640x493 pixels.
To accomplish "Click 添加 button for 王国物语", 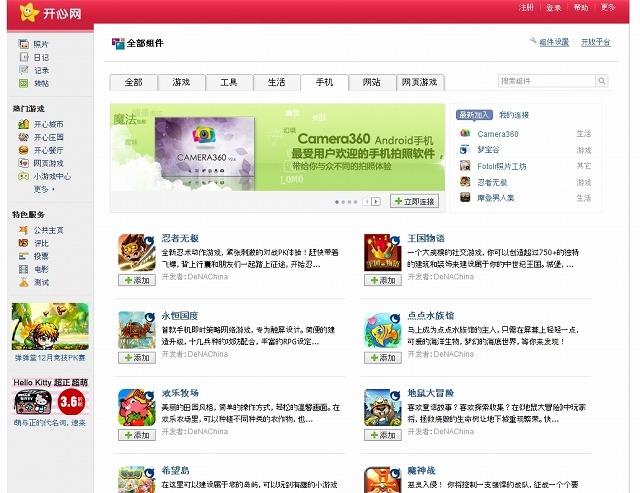I will point(383,280).
